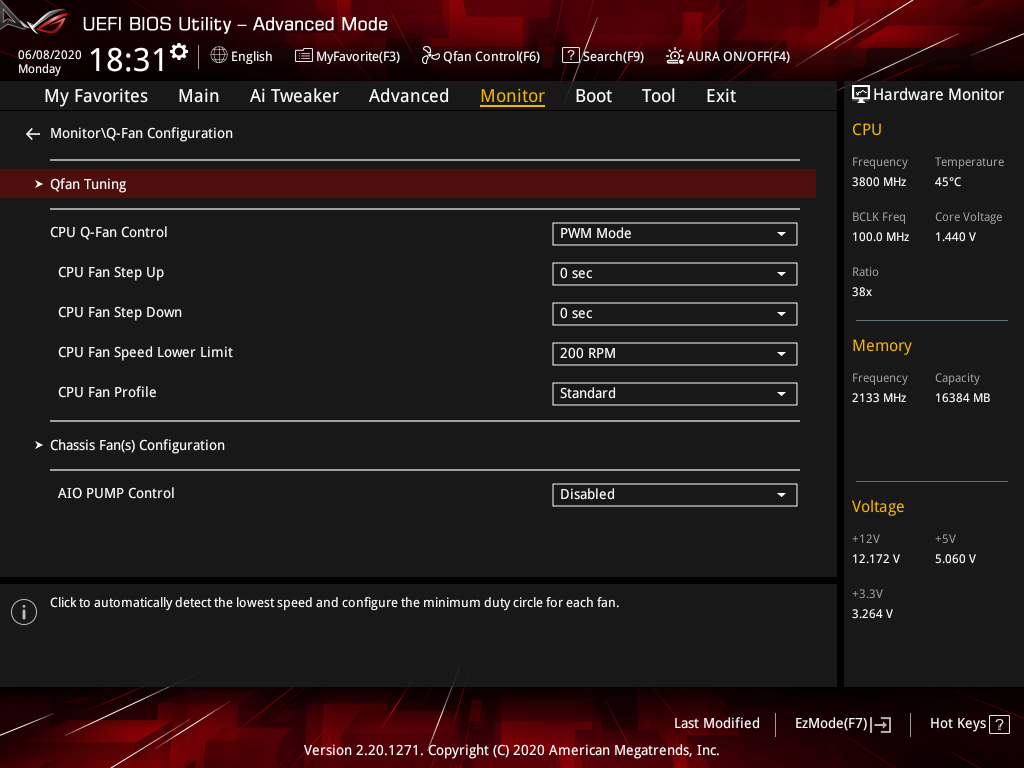Click +5V reading 5.060 V
The height and width of the screenshot is (768, 1024).
pyautogui.click(x=955, y=559)
